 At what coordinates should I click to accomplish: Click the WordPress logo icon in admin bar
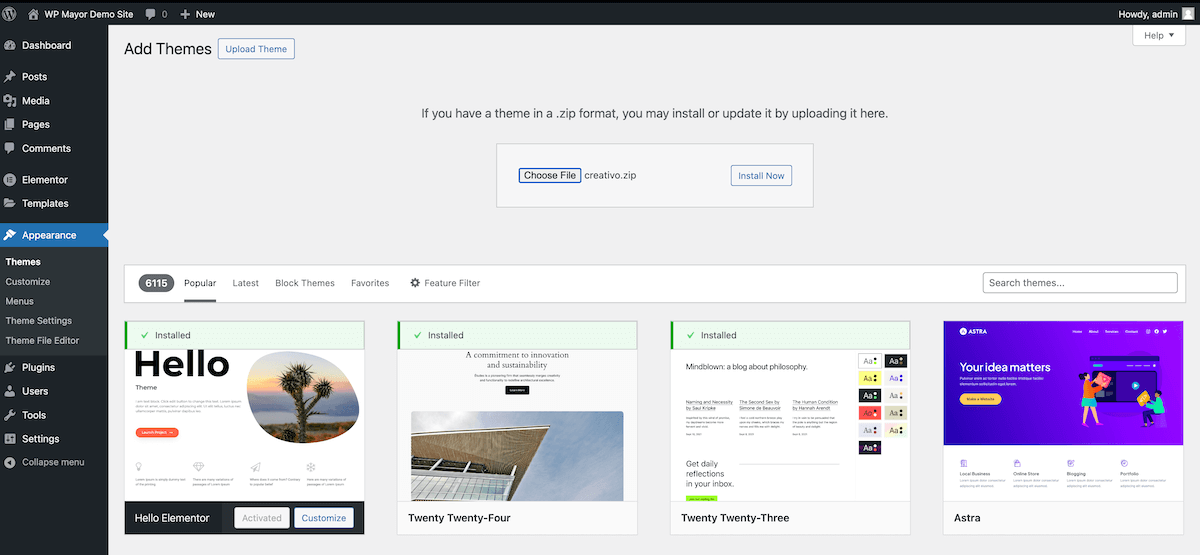coord(10,13)
